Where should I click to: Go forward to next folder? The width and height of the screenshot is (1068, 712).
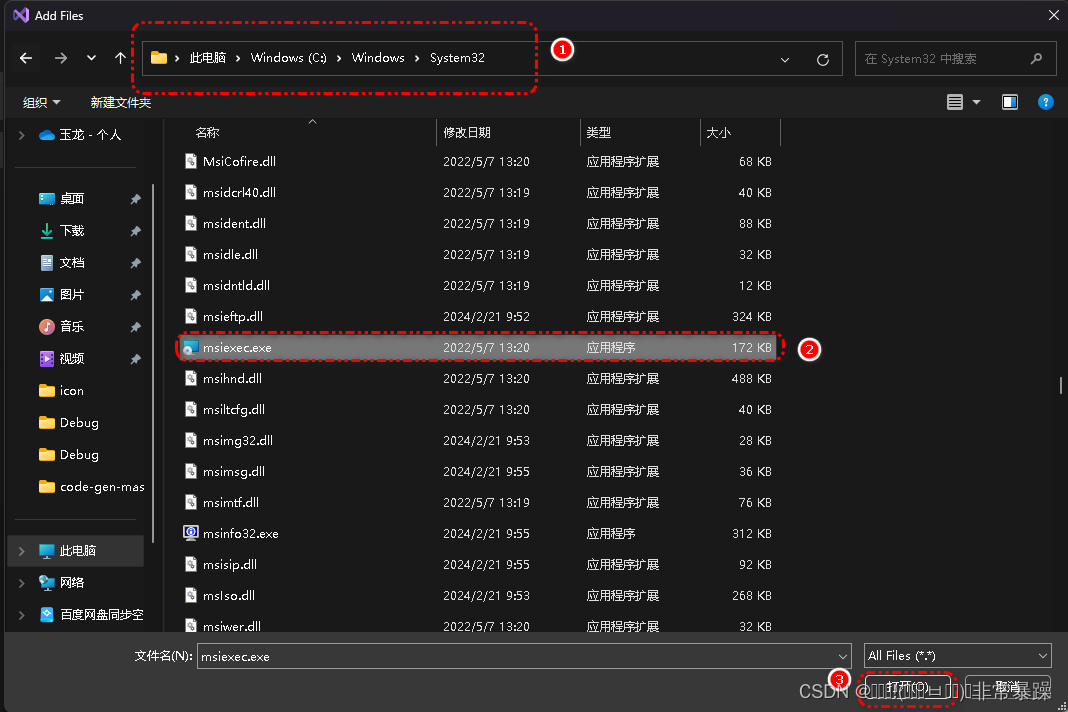(61, 59)
